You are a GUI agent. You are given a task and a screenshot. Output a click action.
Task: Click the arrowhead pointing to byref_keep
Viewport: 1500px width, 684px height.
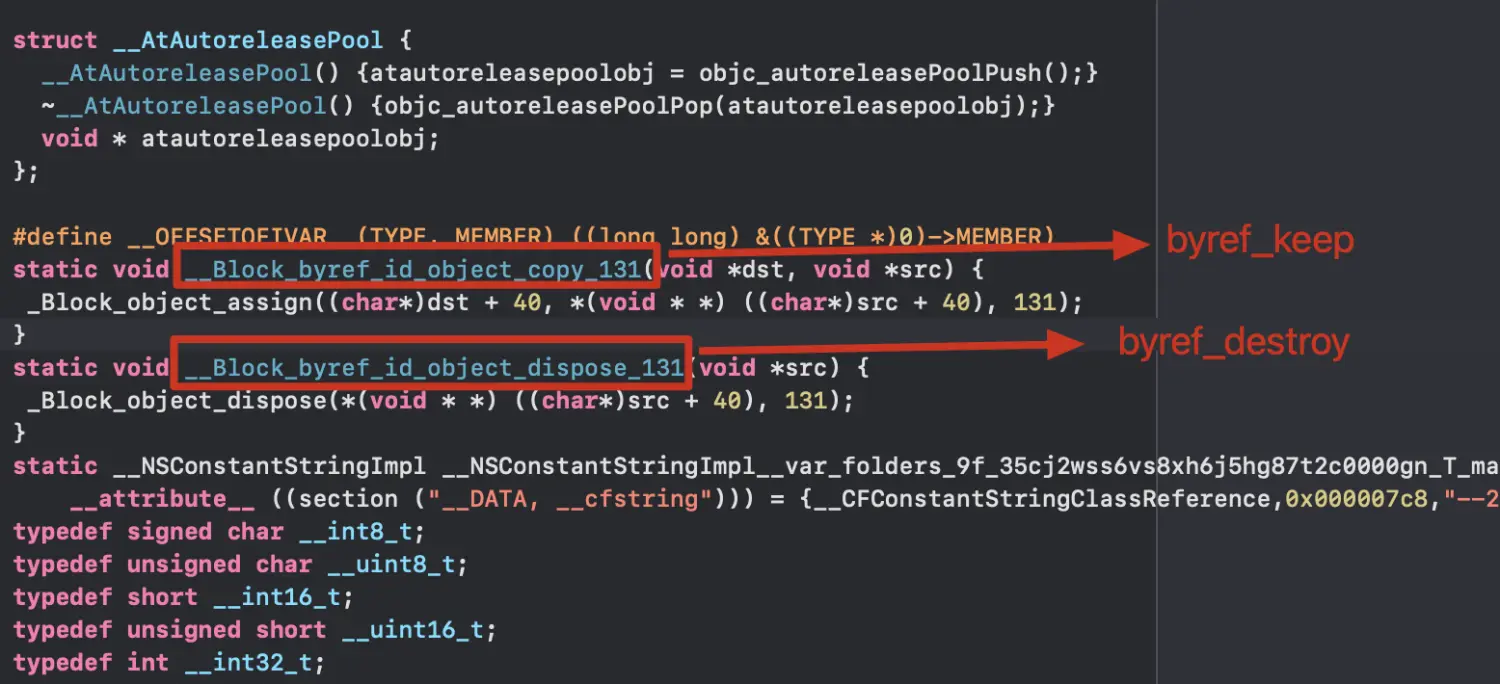tap(1131, 243)
